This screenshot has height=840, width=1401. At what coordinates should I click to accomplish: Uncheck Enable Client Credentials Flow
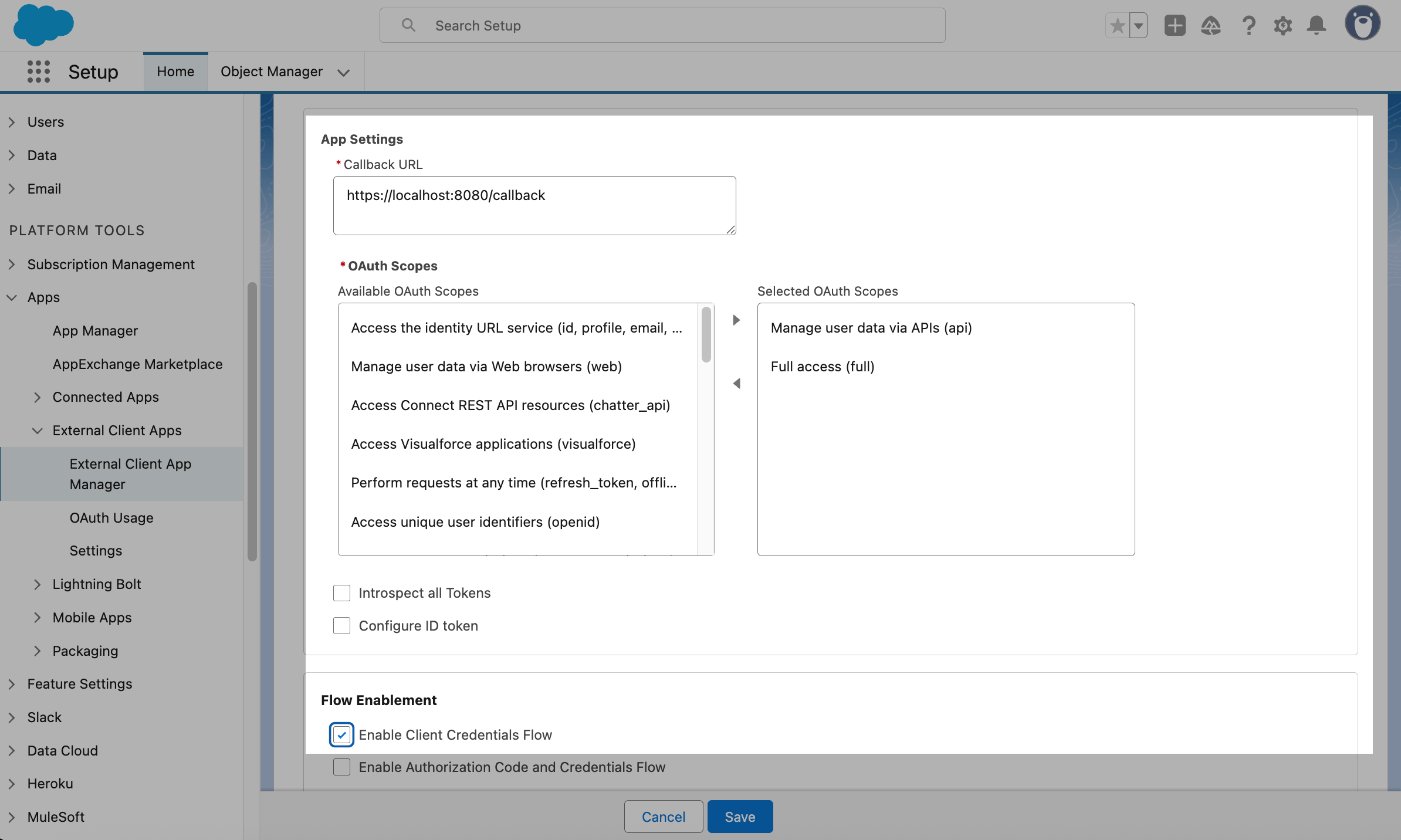341,734
